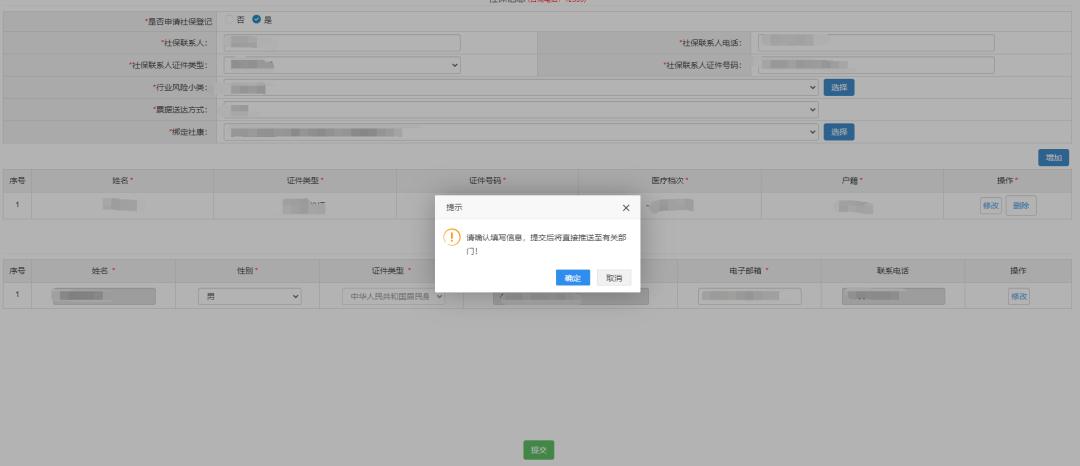Expand the 绑定社康 dropdown

pos(520,132)
